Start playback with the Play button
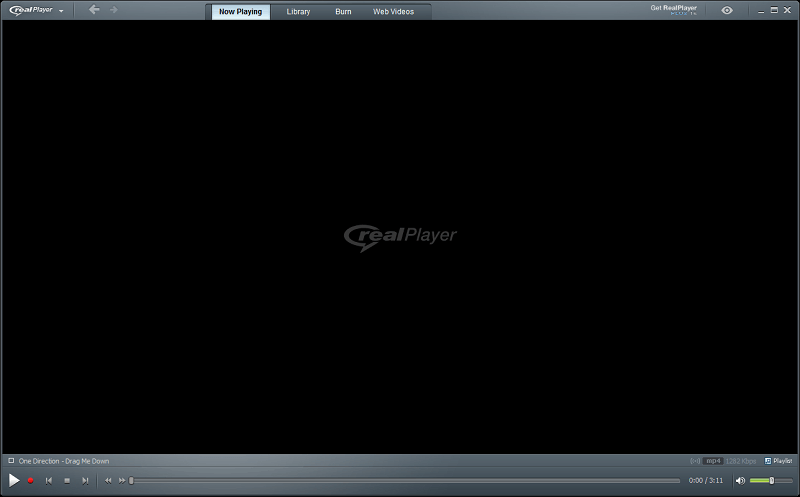This screenshot has height=497, width=800. pos(14,480)
